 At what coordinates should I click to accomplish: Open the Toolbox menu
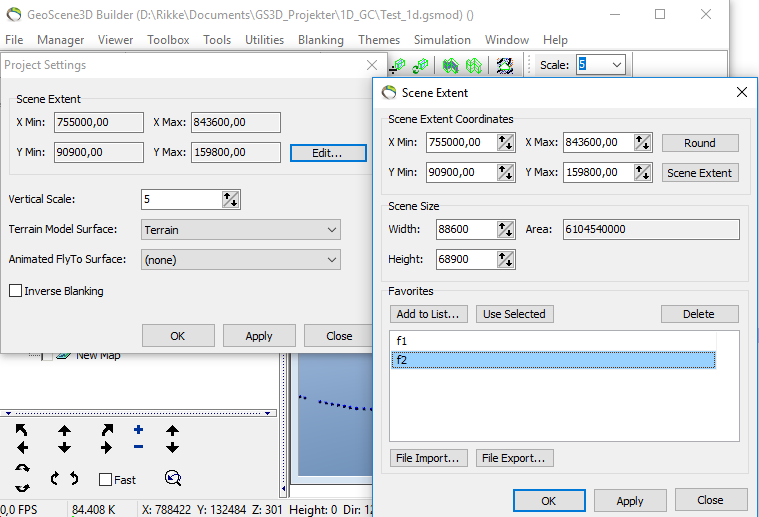(x=168, y=40)
